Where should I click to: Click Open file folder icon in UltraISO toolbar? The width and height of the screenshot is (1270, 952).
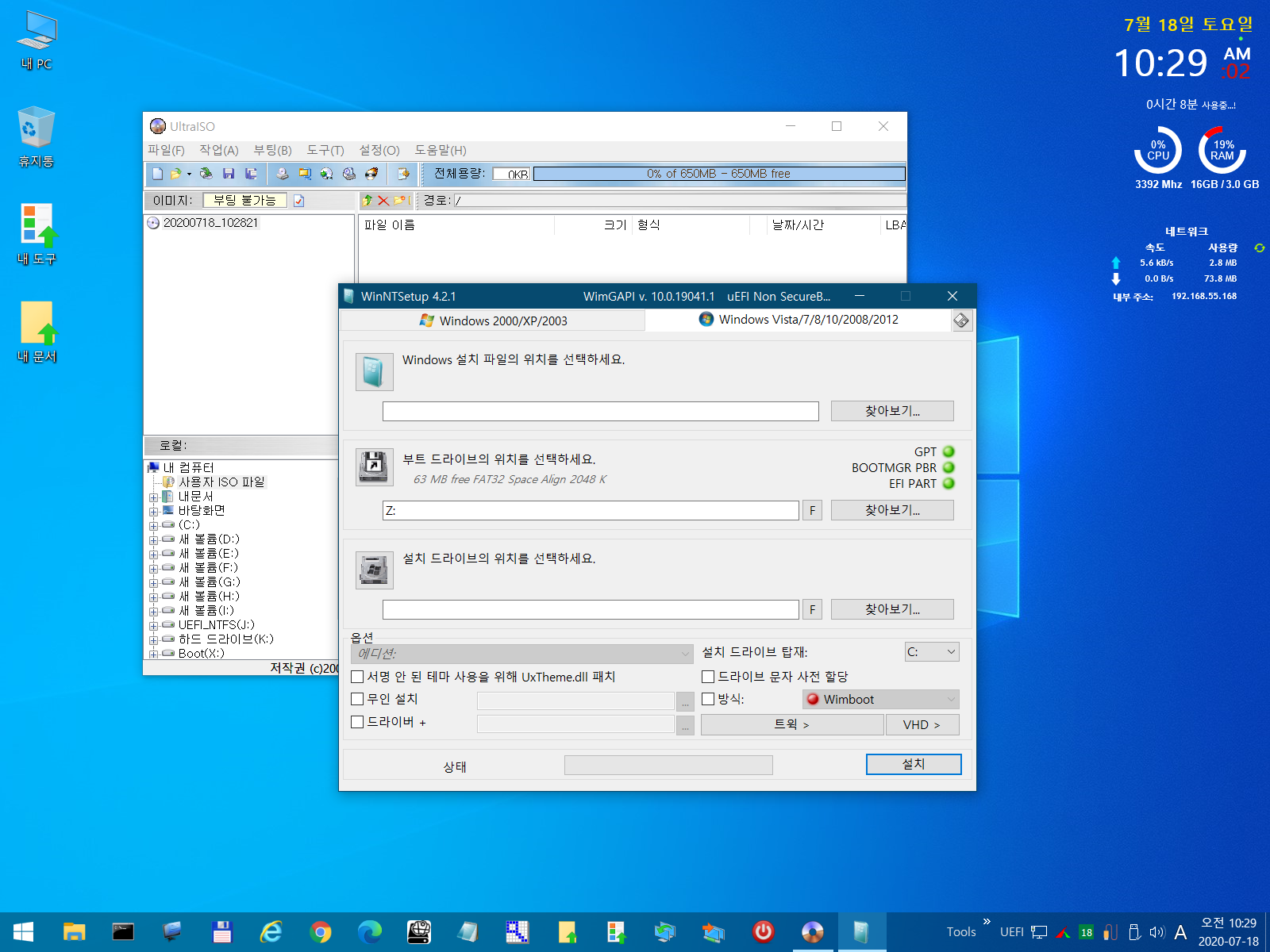[x=175, y=174]
